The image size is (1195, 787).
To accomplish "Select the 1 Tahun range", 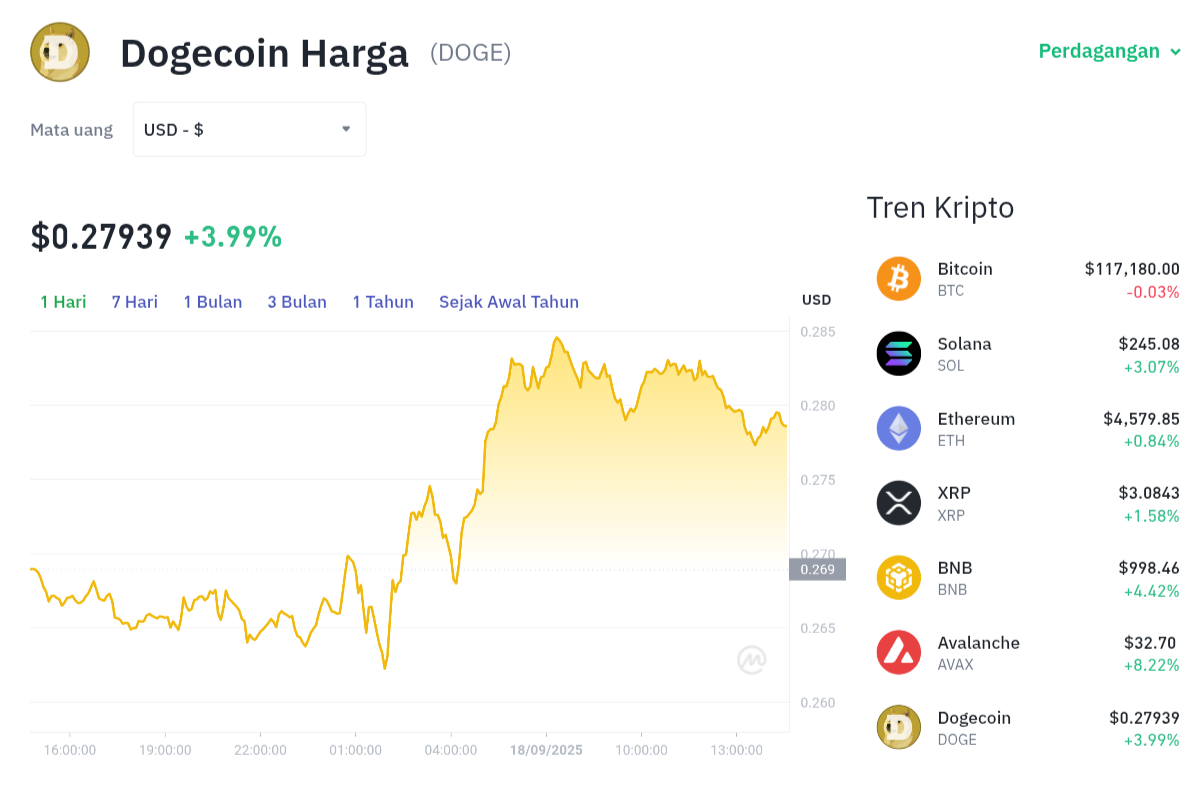I will [x=383, y=302].
